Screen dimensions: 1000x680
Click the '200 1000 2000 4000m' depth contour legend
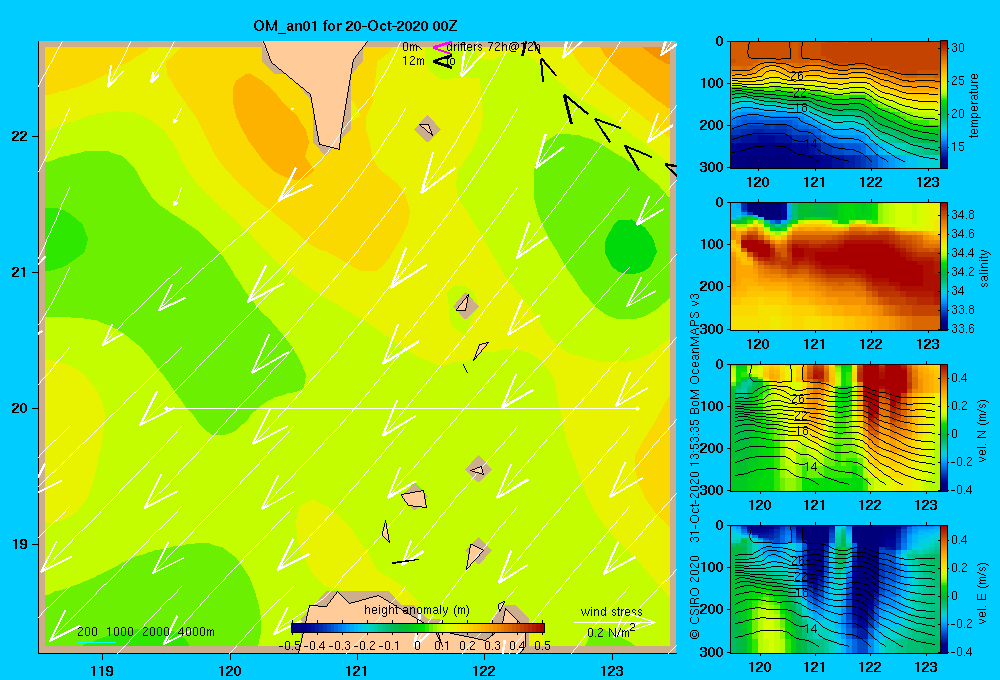(x=146, y=632)
